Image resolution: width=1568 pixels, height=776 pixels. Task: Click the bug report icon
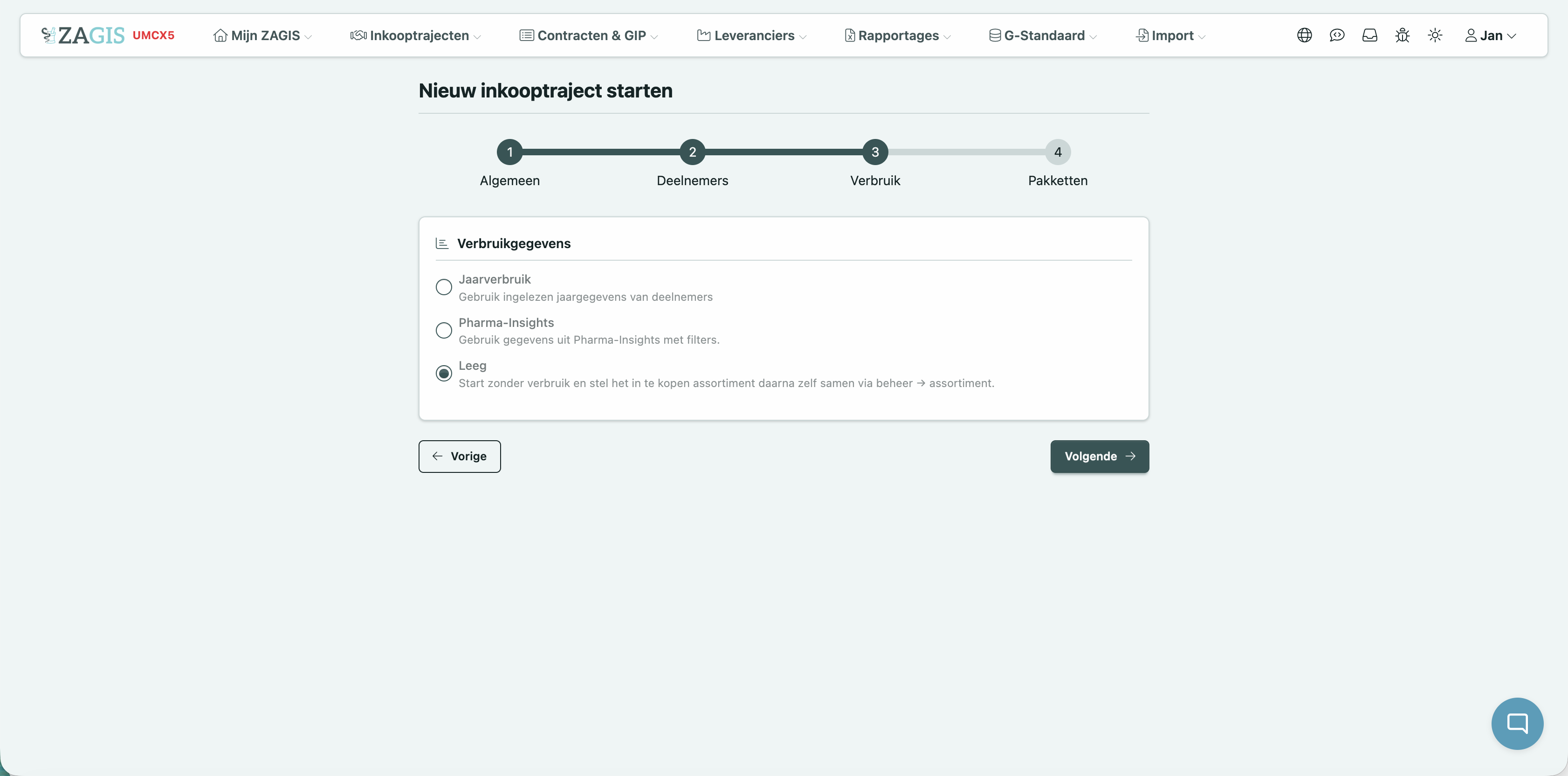pyautogui.click(x=1403, y=35)
